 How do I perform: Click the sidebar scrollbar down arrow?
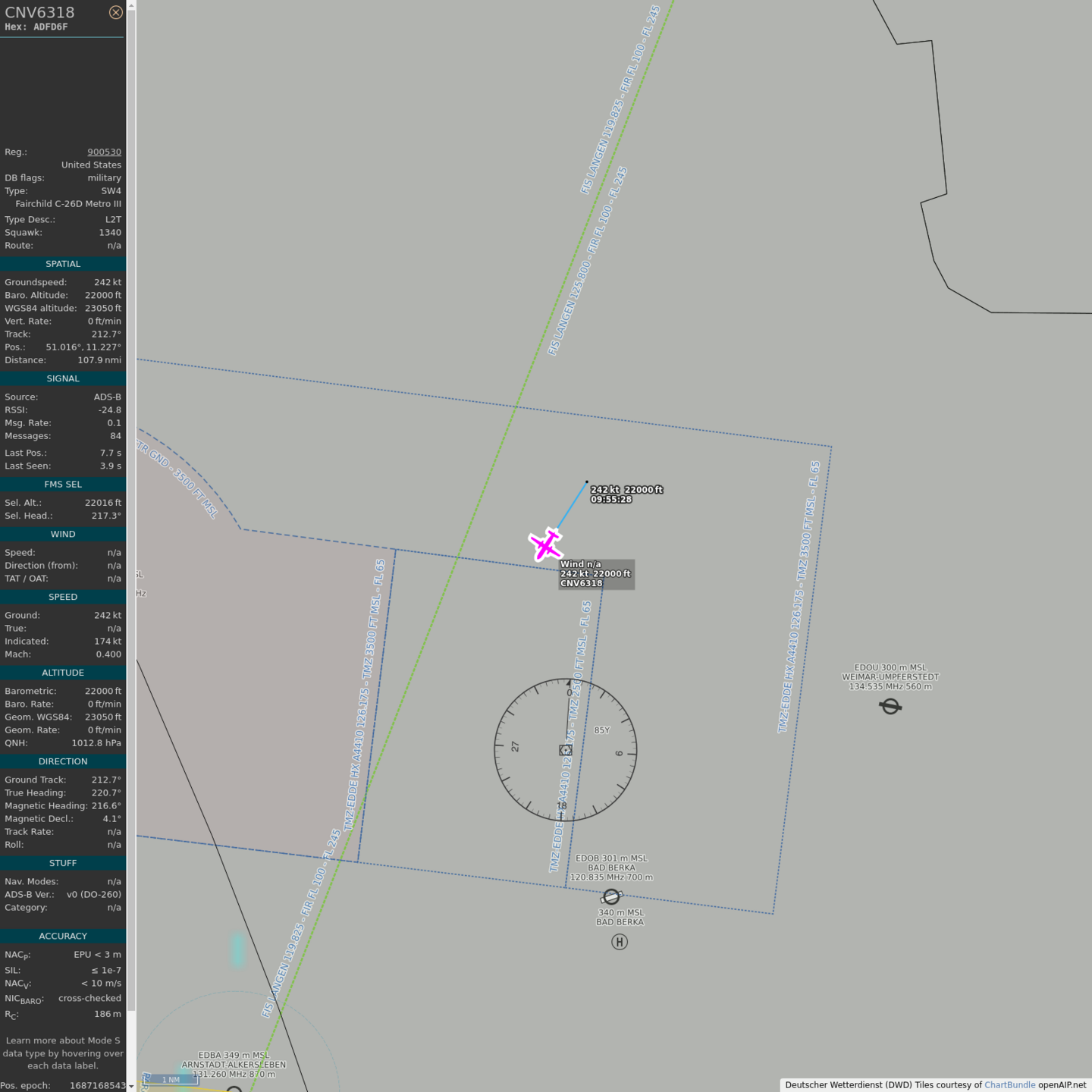coord(131,1086)
